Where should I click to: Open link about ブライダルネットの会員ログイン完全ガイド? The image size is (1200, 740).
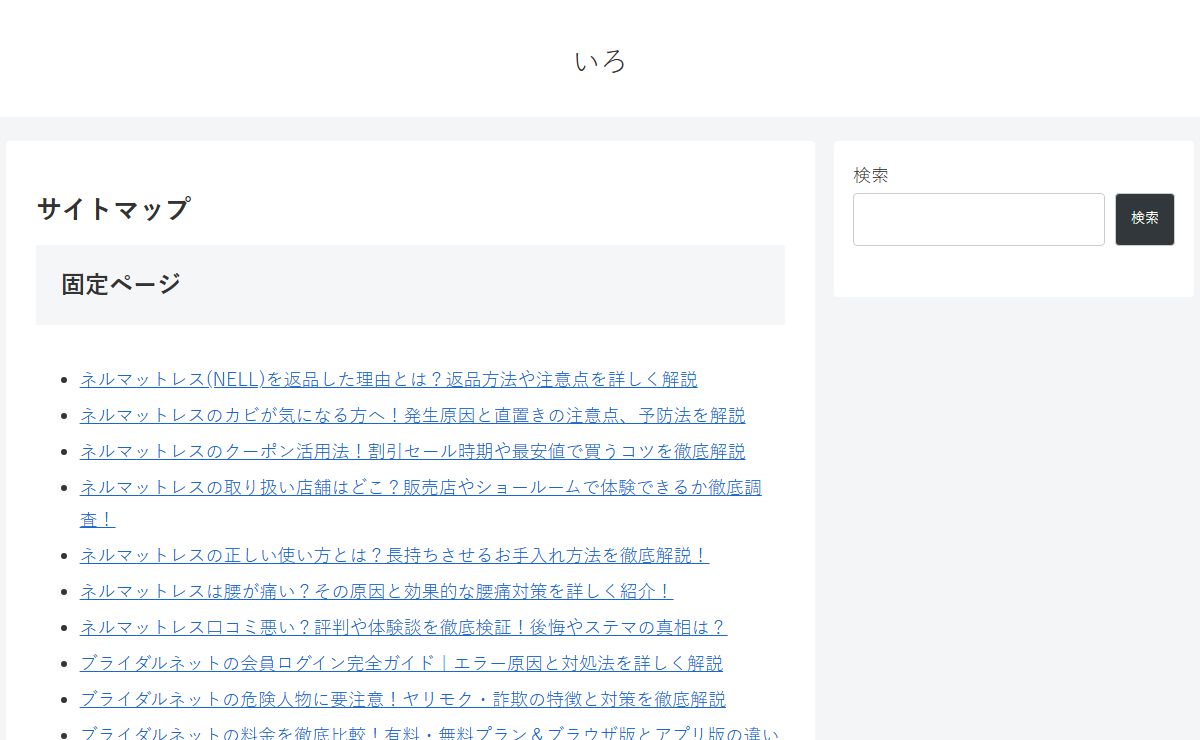click(x=401, y=663)
